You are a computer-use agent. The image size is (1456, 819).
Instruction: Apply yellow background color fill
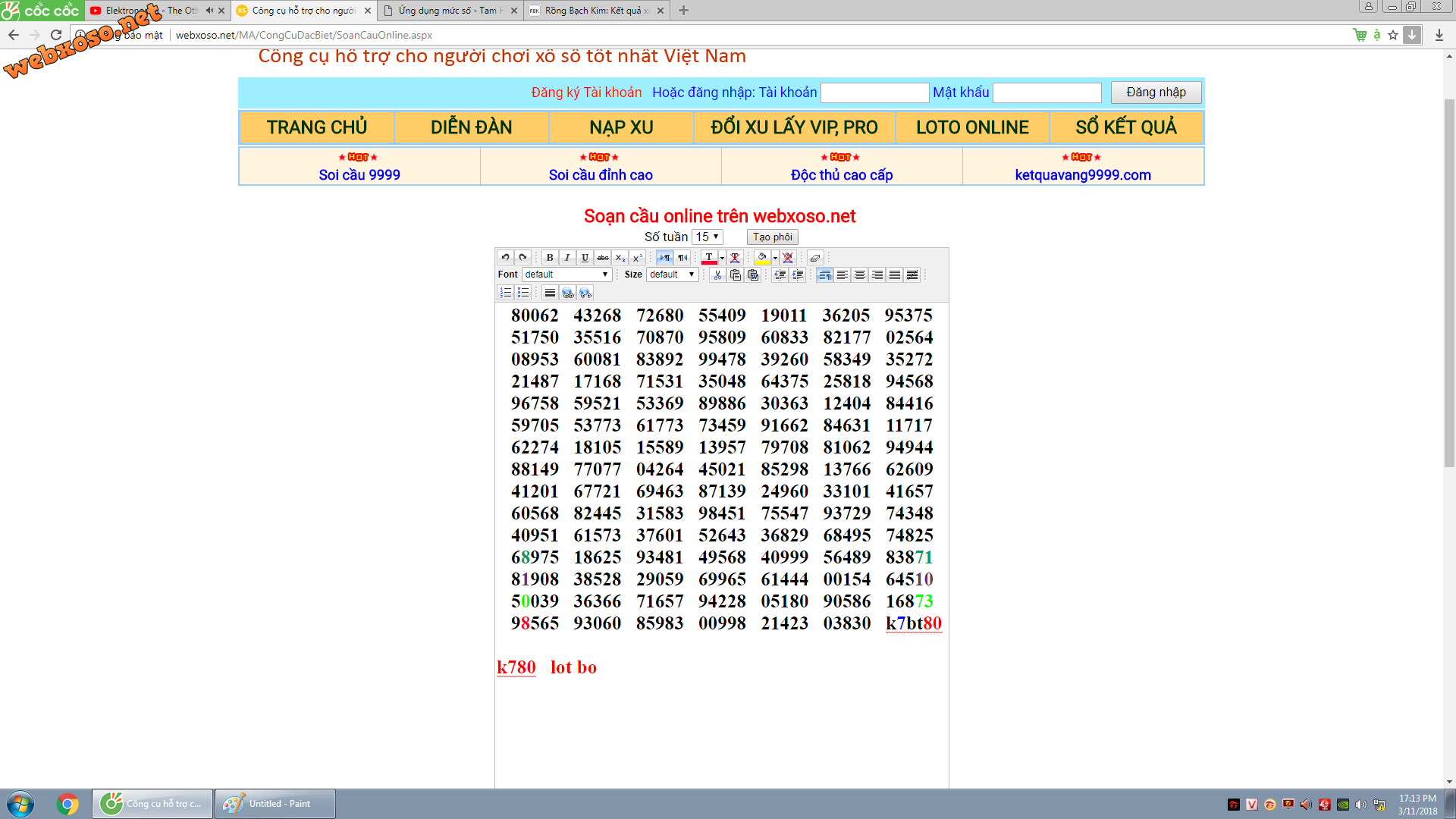pyautogui.click(x=762, y=258)
